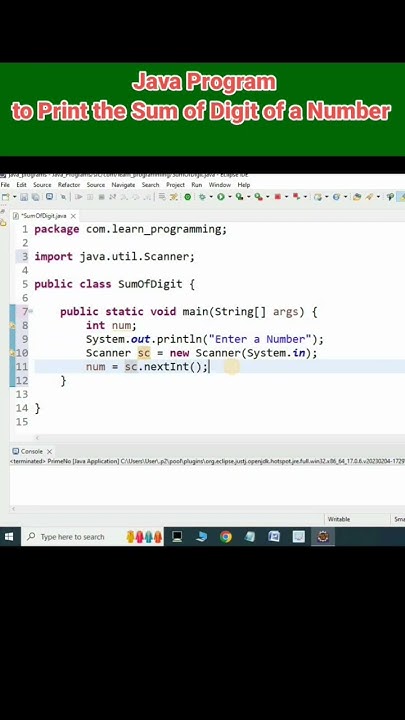Open the Refactor menu

[69, 185]
